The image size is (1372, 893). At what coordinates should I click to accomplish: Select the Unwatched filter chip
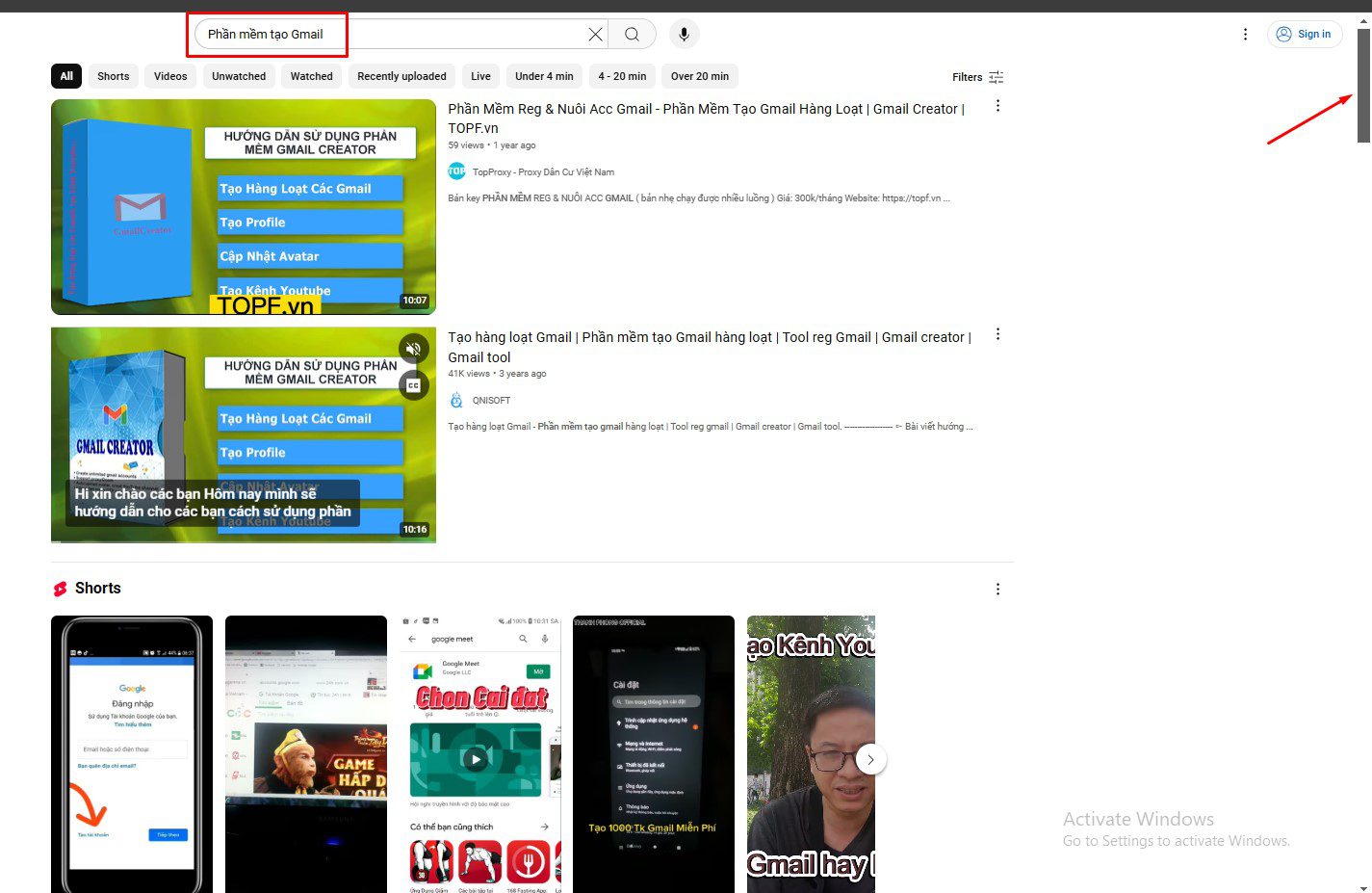(x=239, y=76)
